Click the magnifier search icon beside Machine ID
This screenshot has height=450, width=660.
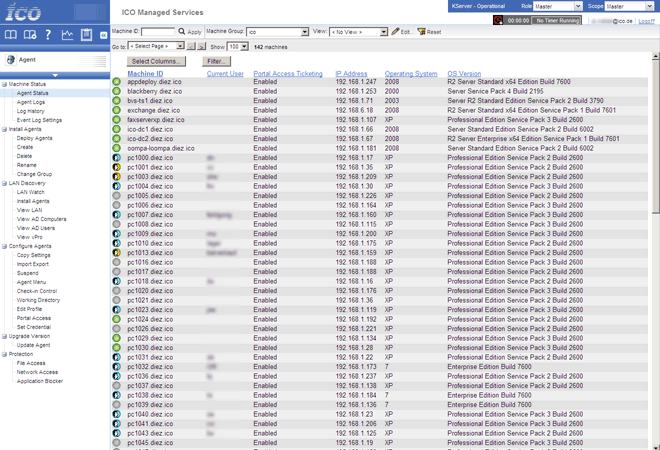click(x=181, y=32)
